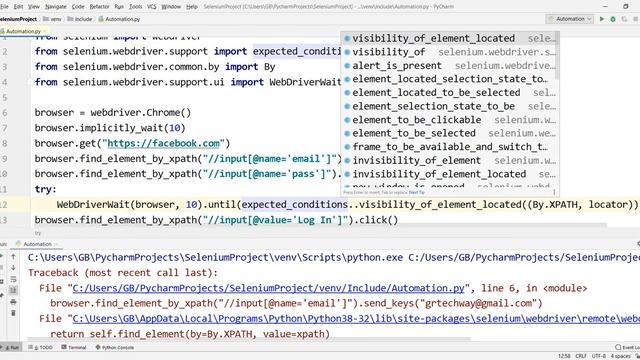Viewport: 640px width, 360px height.
Task: Open the VCS menu
Action: coord(151,7)
